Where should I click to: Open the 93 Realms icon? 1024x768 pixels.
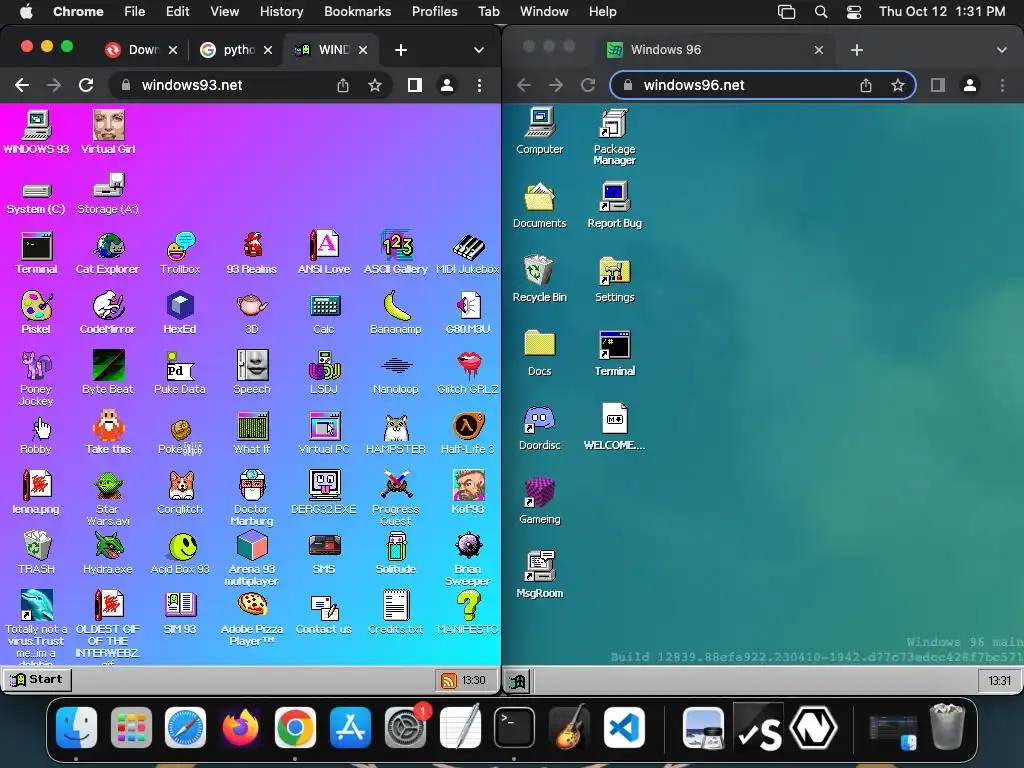(252, 253)
